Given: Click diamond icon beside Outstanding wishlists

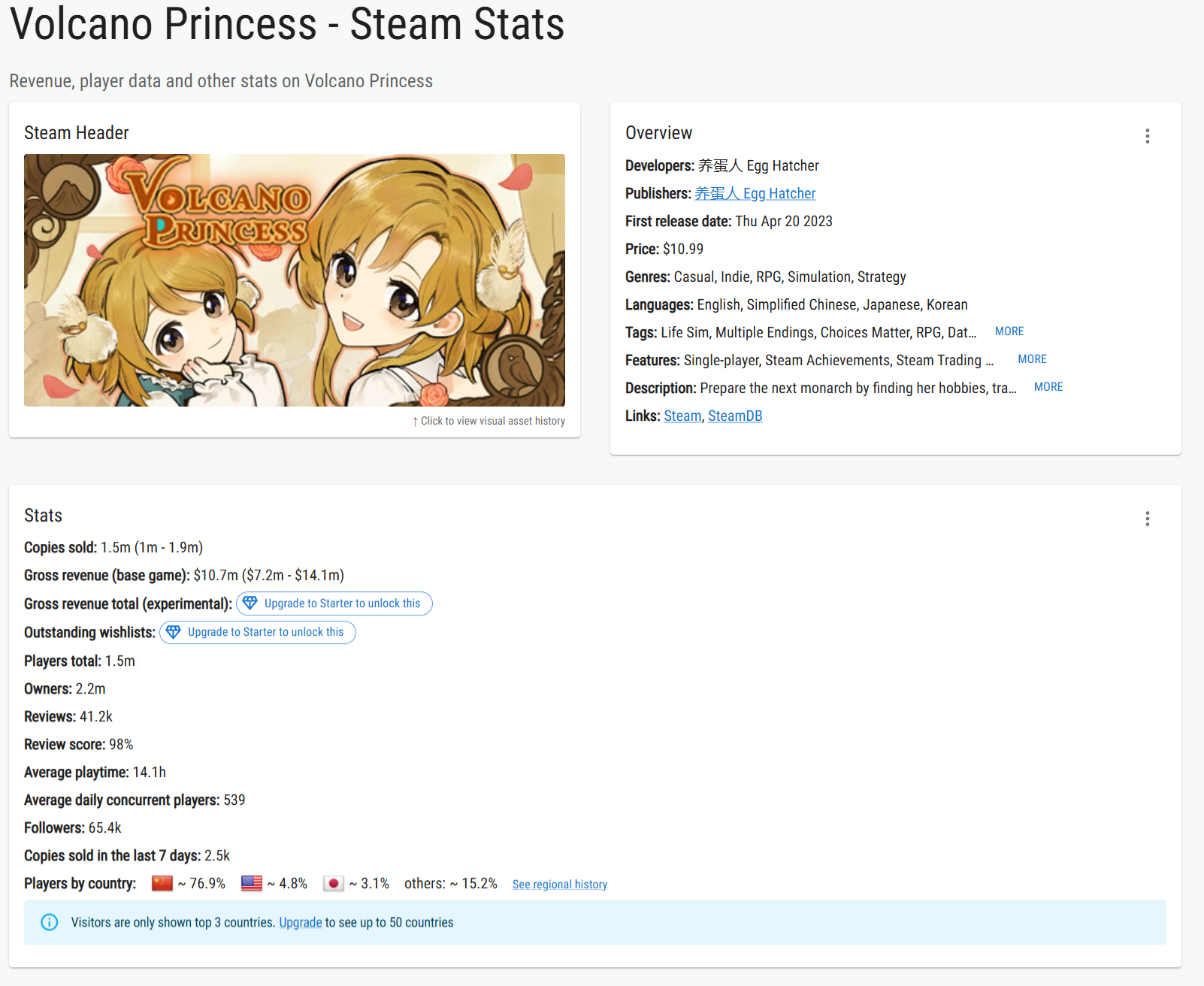Looking at the screenshot, I should click(173, 631).
